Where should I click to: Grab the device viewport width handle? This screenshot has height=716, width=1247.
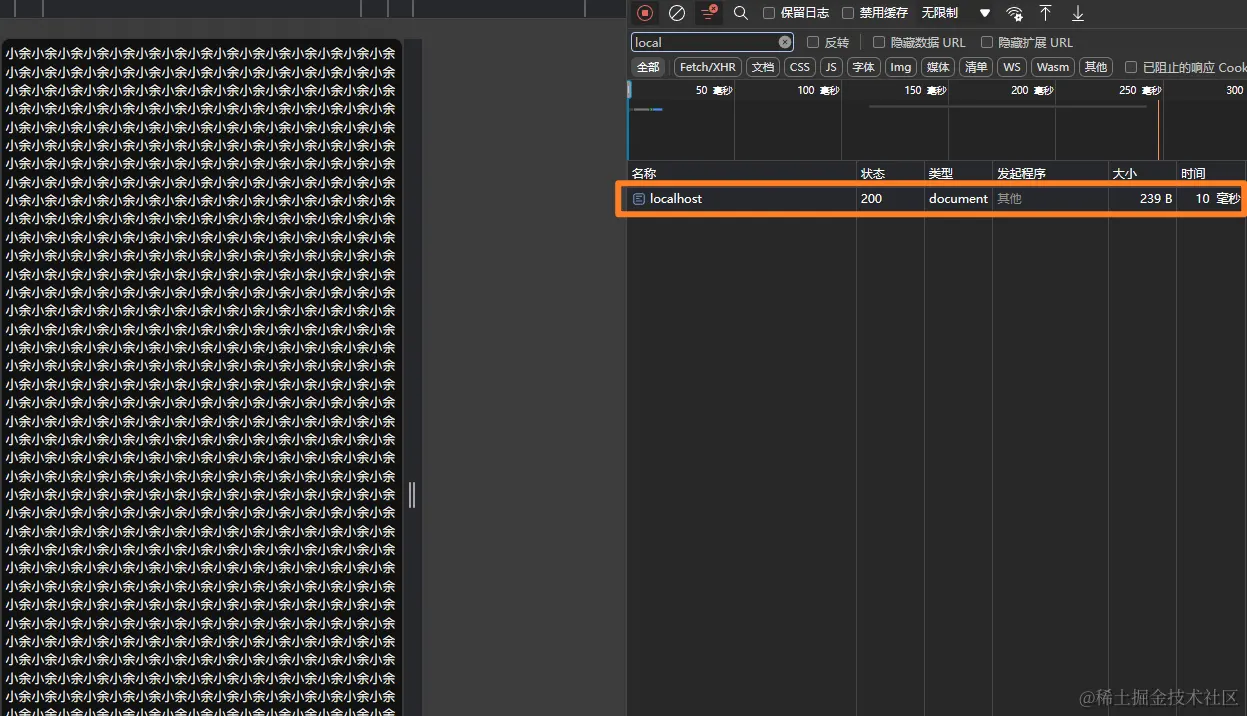pos(412,494)
